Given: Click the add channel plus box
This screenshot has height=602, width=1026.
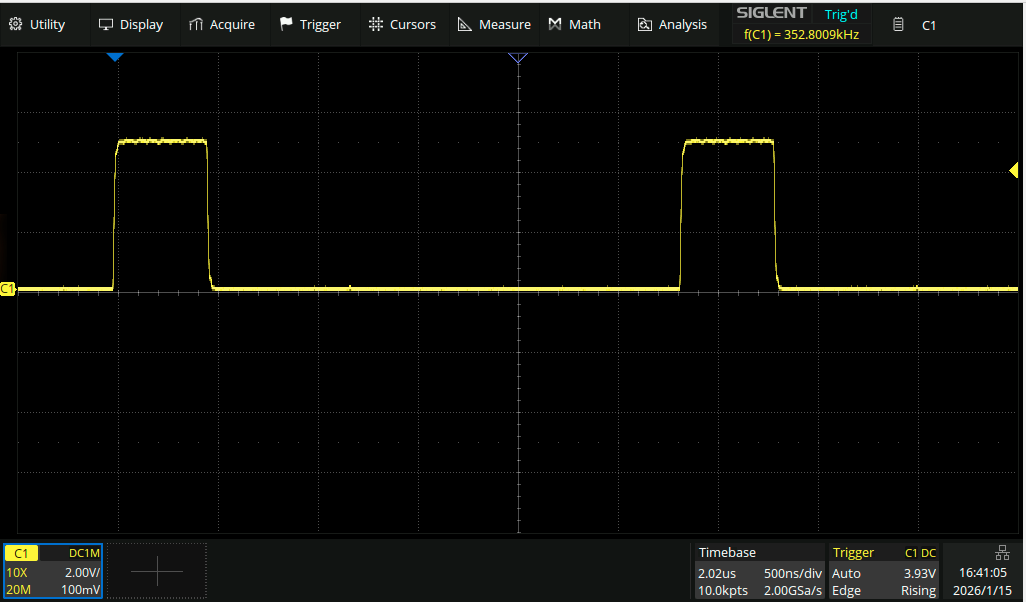Looking at the screenshot, I should click(x=157, y=571).
